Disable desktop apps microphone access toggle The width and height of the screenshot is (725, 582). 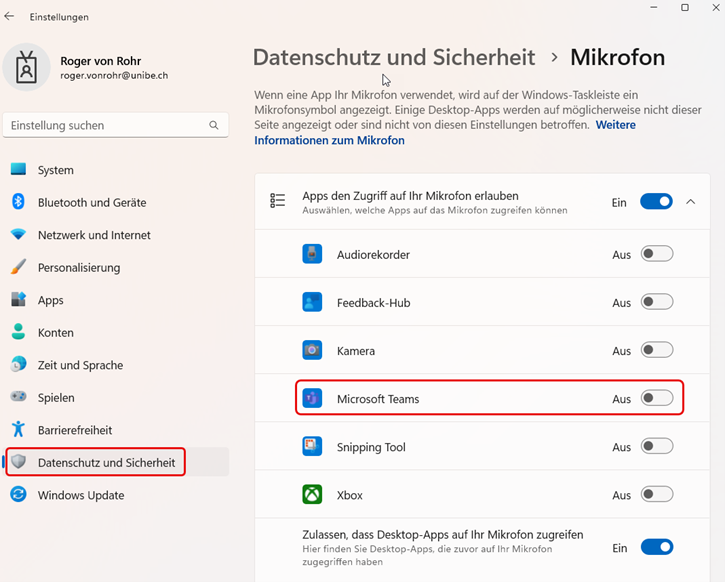[x=657, y=547]
